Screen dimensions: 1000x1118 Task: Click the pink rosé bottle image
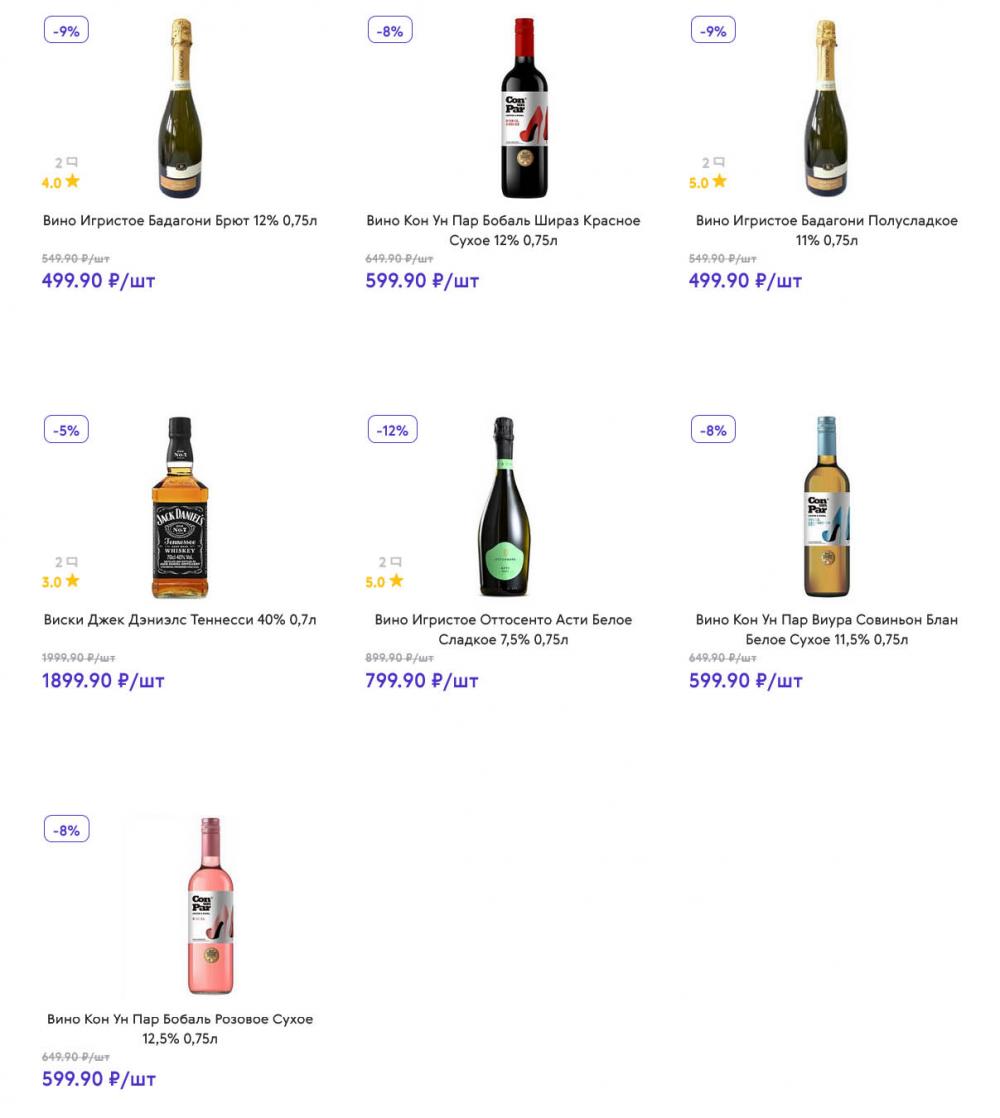click(x=210, y=906)
